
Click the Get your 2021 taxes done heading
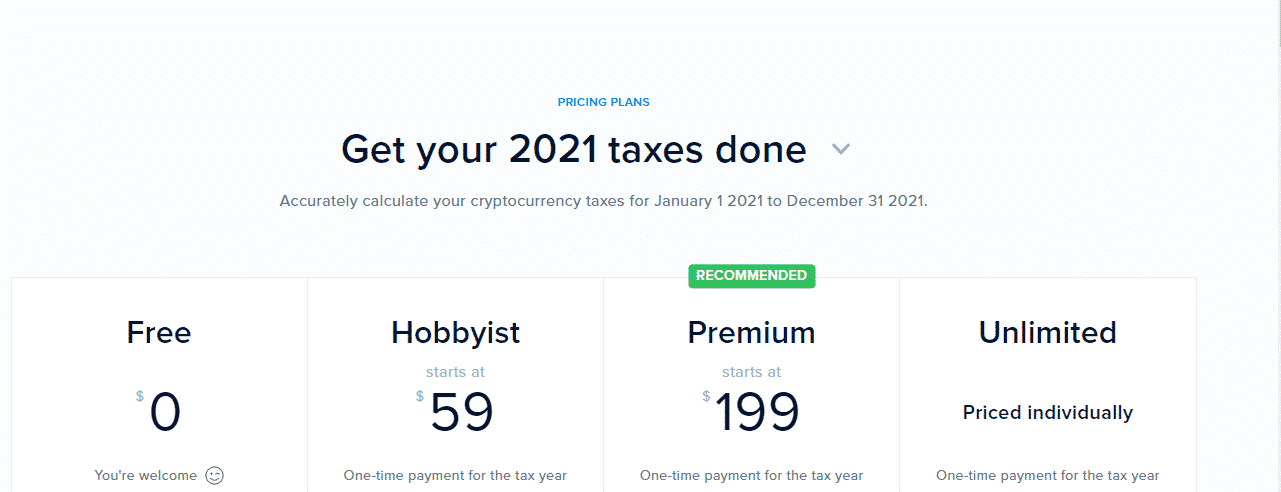point(574,150)
